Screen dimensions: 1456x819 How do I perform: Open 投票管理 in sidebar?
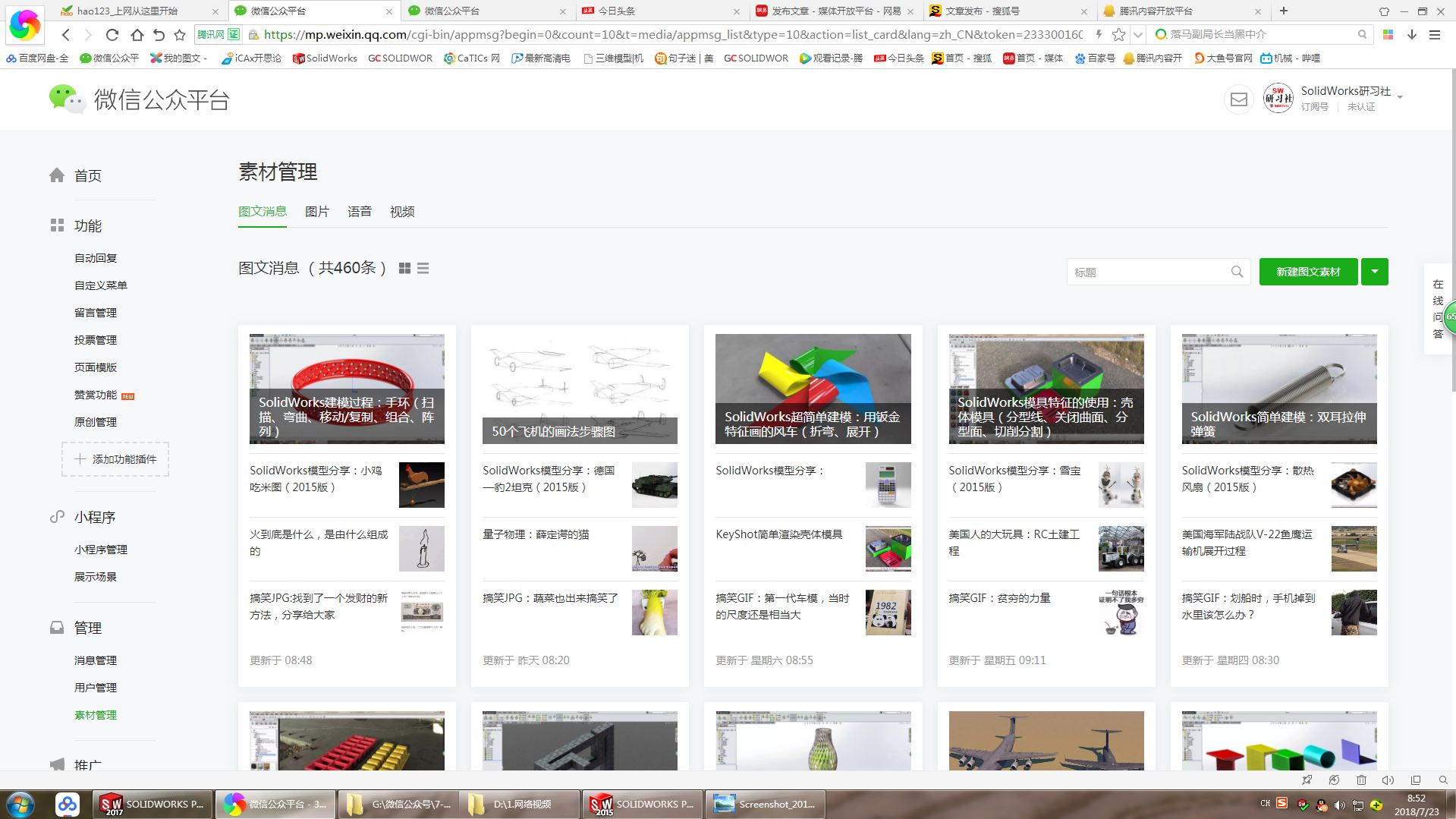[x=96, y=340]
